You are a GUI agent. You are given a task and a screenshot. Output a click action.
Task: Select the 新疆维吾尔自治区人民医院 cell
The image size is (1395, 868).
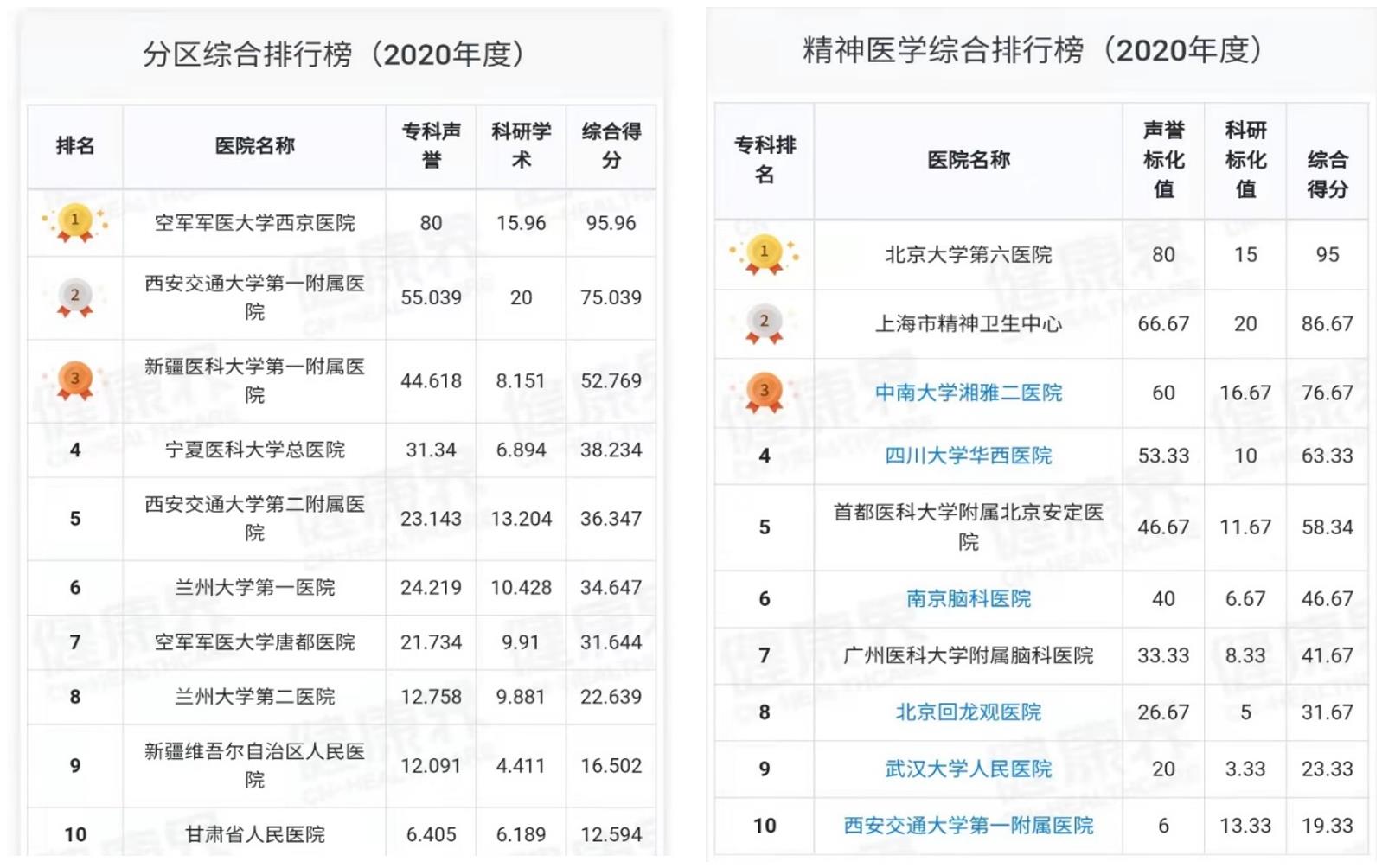point(255,766)
